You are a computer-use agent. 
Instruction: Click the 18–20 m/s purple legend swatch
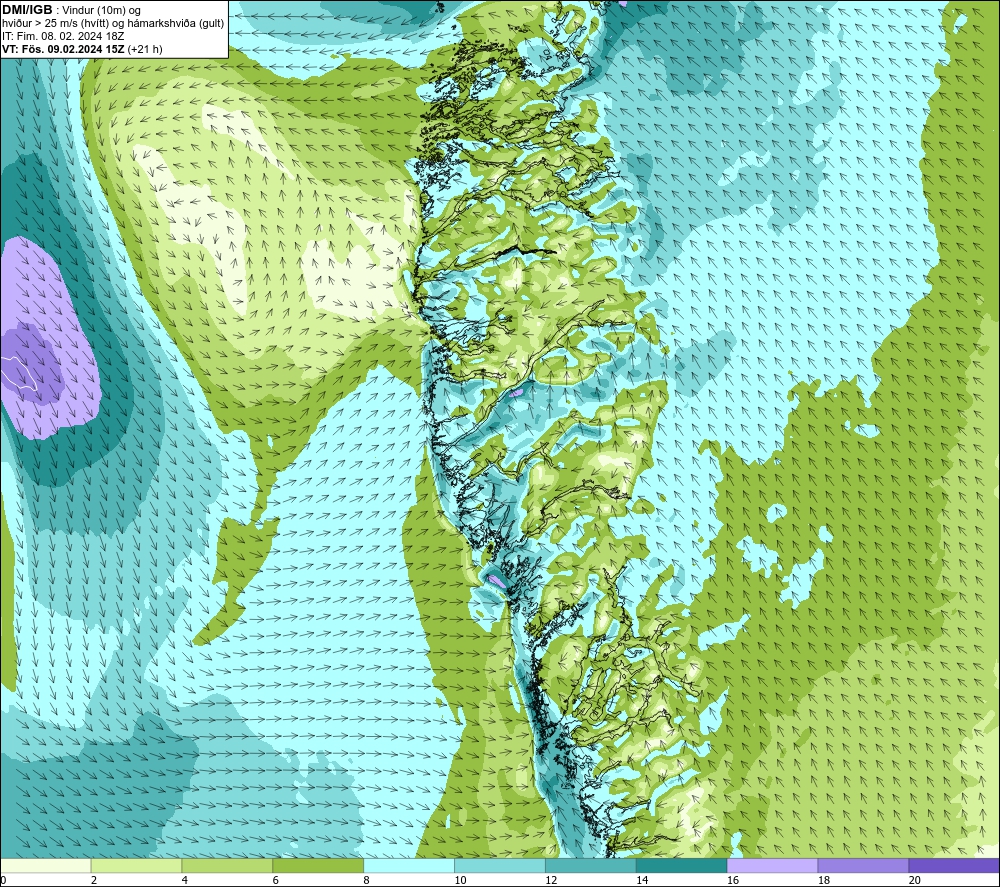863,865
